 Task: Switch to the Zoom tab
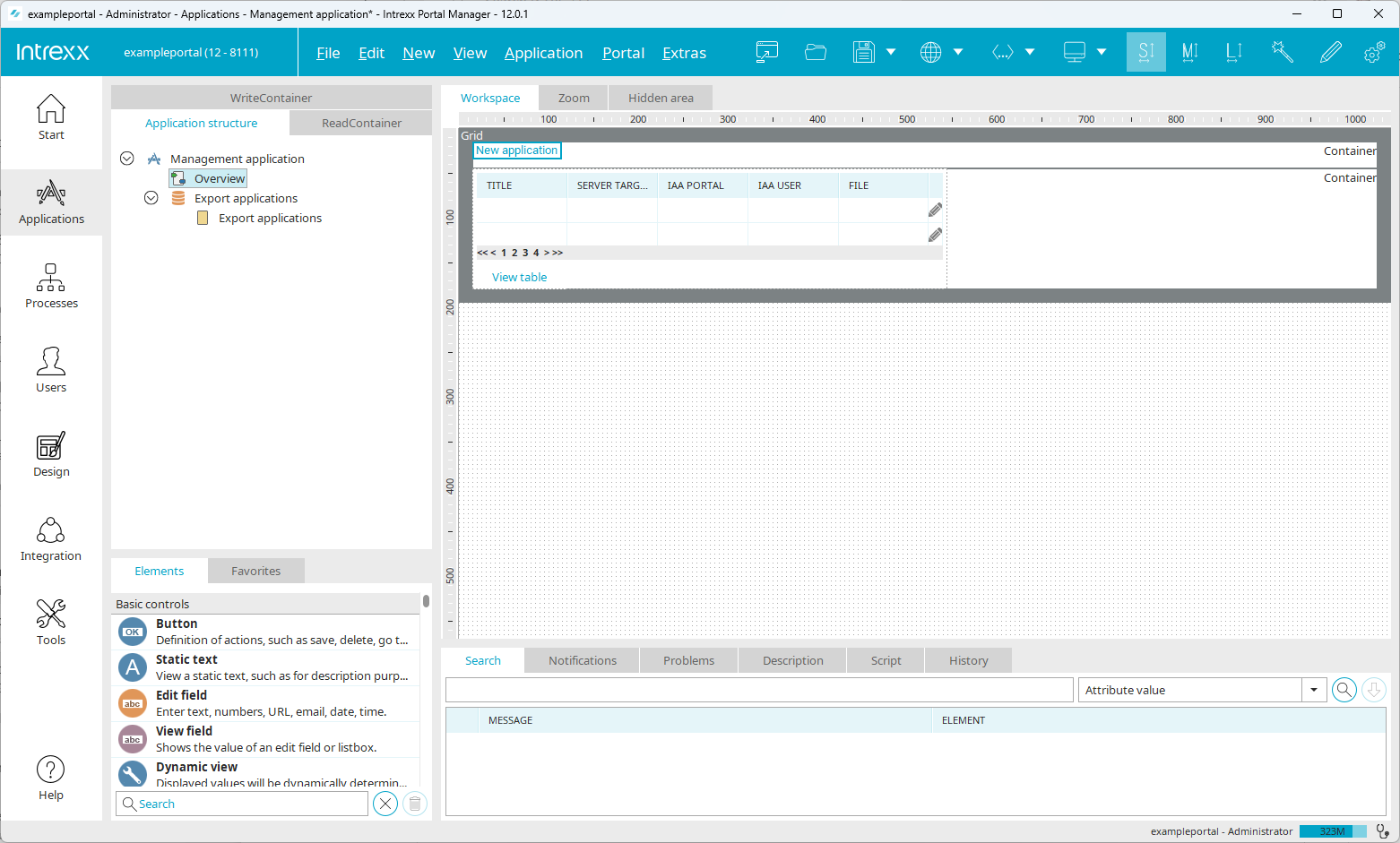point(574,98)
